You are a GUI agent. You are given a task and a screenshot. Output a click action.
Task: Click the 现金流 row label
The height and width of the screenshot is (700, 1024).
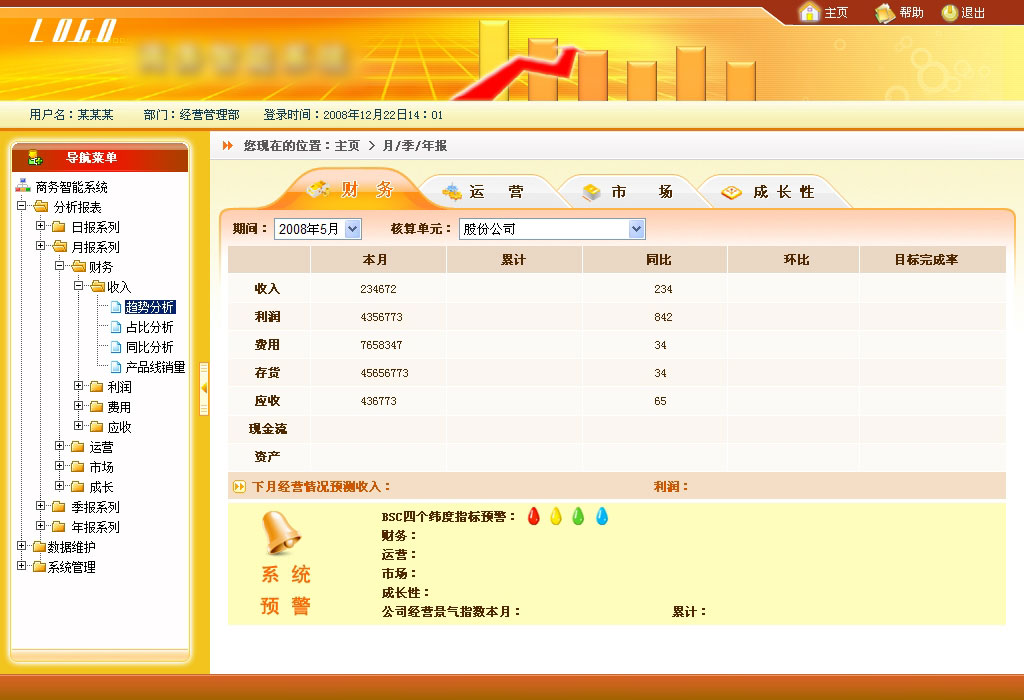click(268, 429)
